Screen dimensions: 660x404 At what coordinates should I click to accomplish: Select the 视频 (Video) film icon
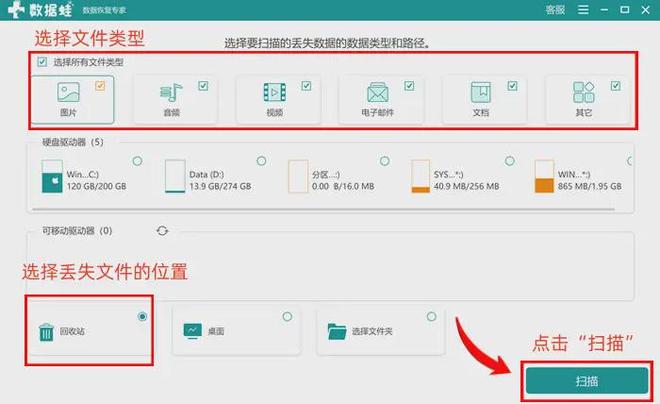[x=274, y=94]
